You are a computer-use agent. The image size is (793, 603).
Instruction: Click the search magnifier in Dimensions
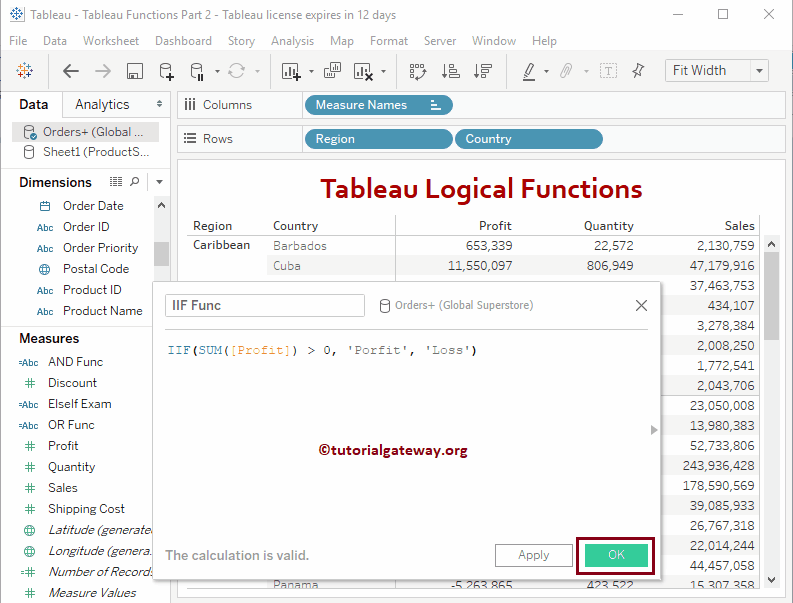pos(135,181)
